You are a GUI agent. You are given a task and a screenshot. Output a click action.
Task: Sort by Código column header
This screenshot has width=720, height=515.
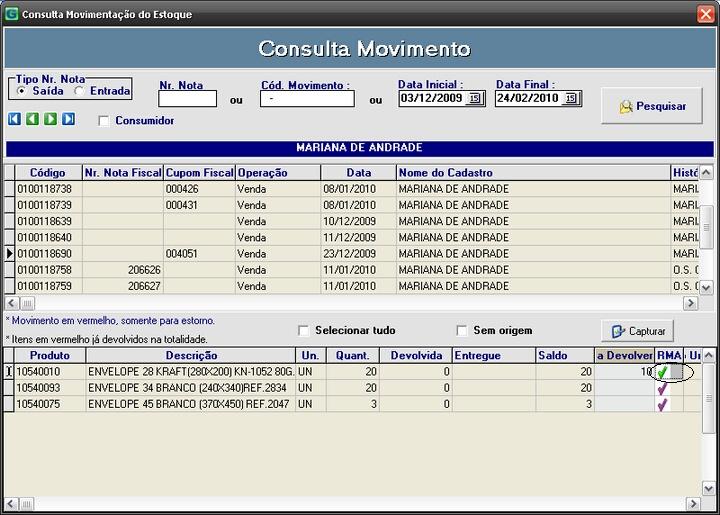pyautogui.click(x=48, y=173)
